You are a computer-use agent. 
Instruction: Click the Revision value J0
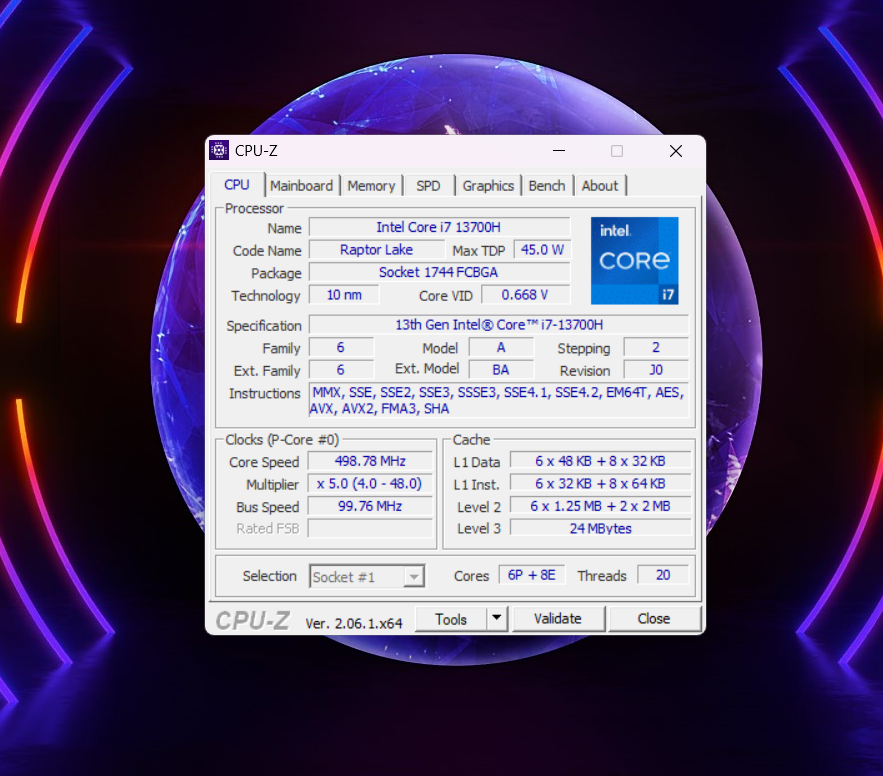coord(656,369)
